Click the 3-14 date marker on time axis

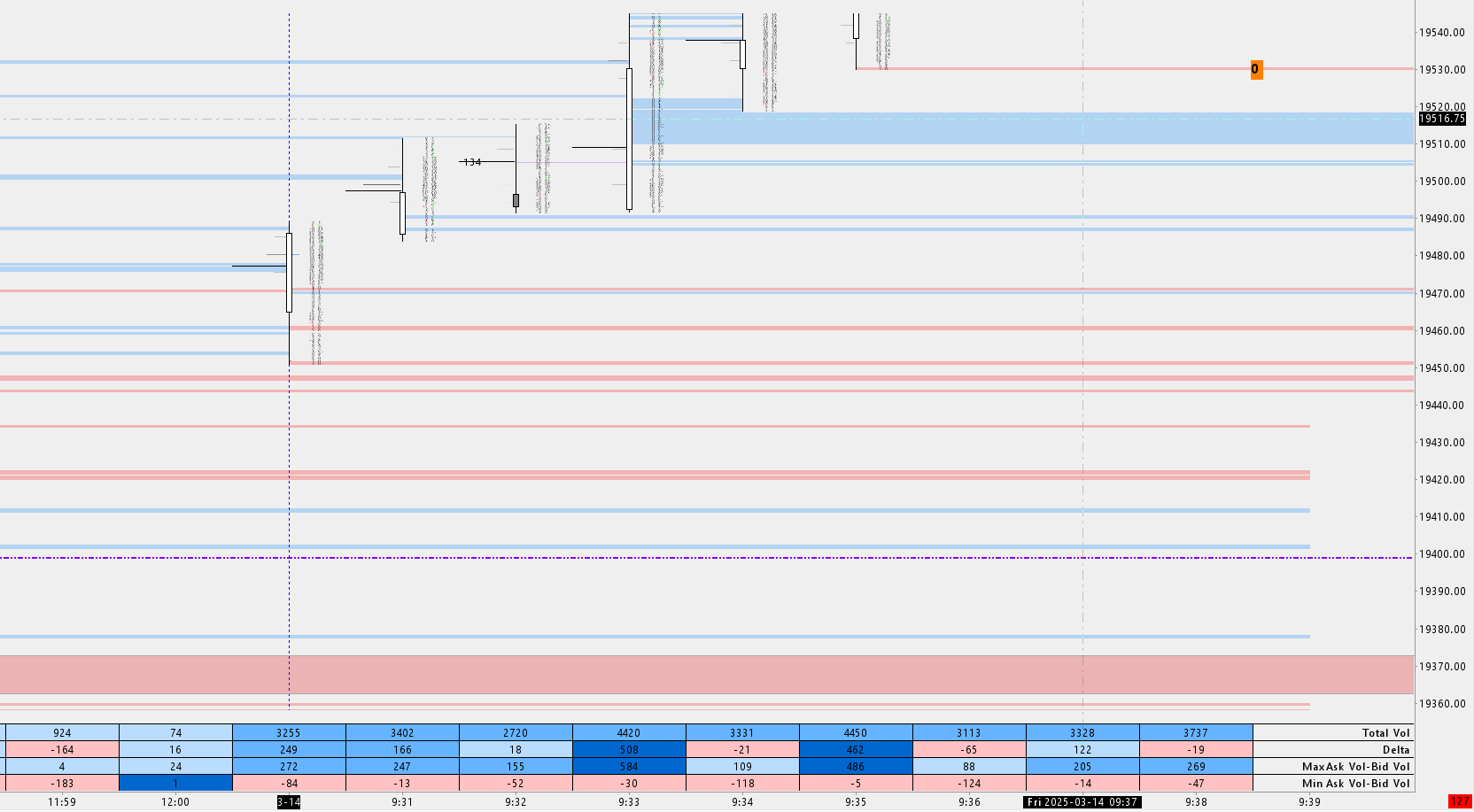point(289,802)
